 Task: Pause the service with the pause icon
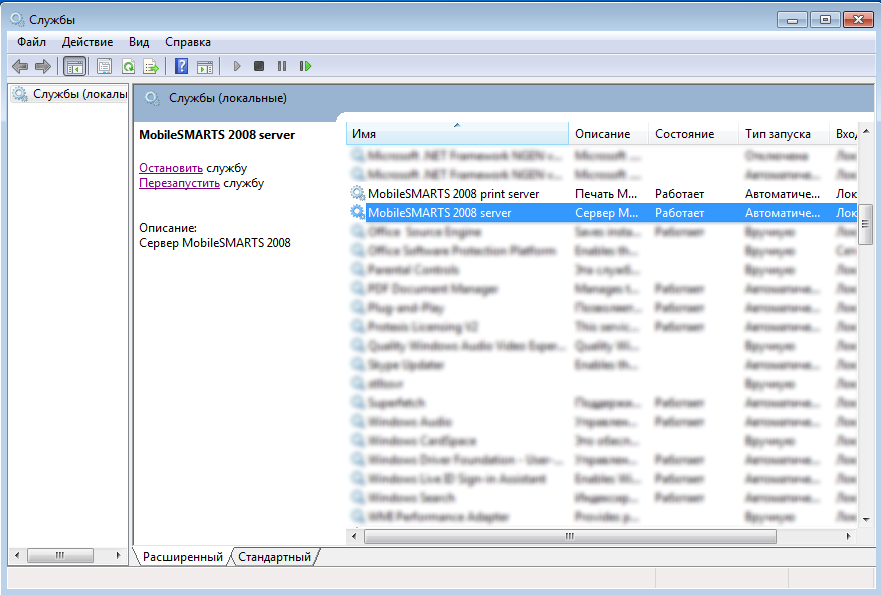pyautogui.click(x=281, y=66)
